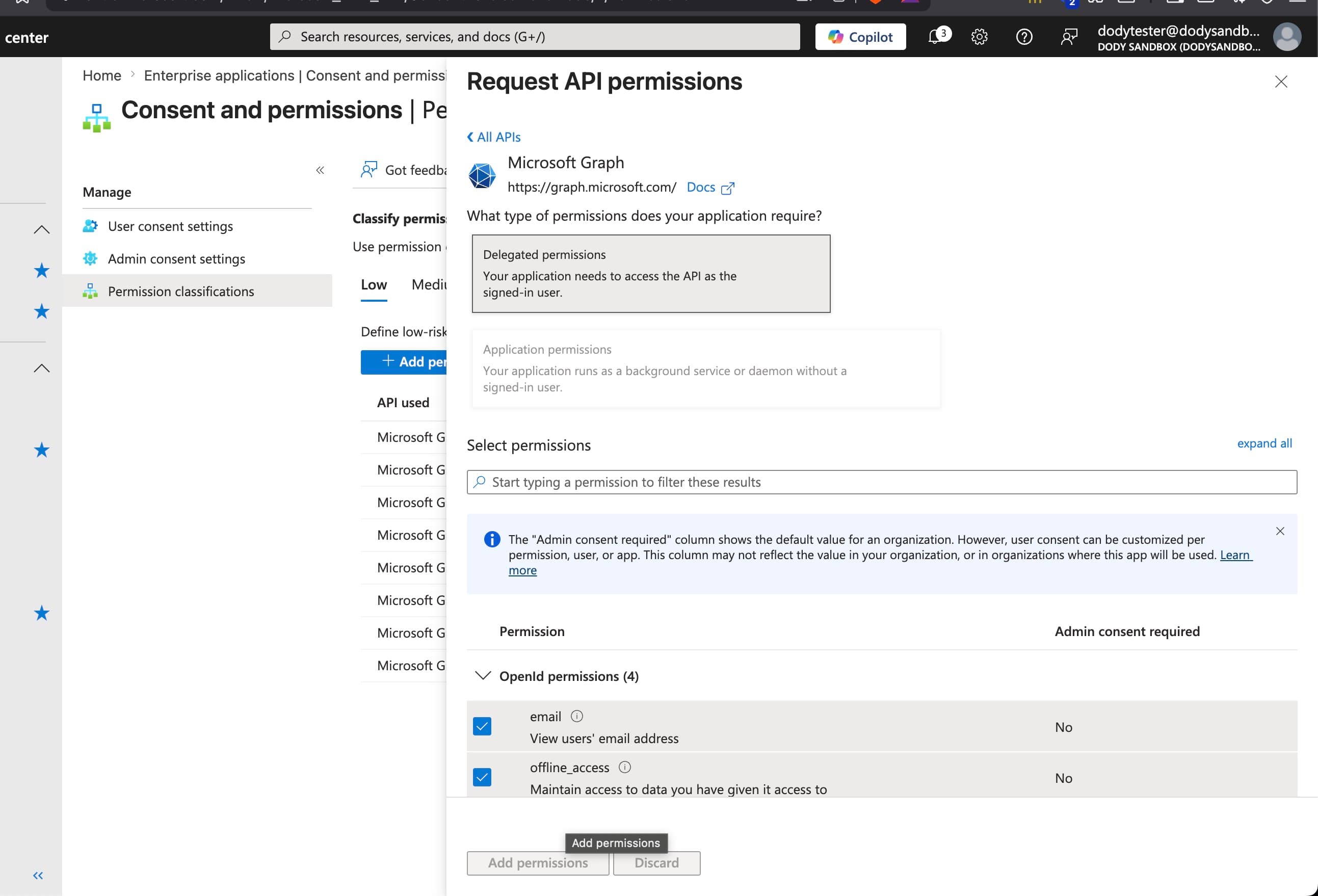This screenshot has height=896, width=1318.
Task: Click the Permission classifications icon
Action: click(x=90, y=291)
